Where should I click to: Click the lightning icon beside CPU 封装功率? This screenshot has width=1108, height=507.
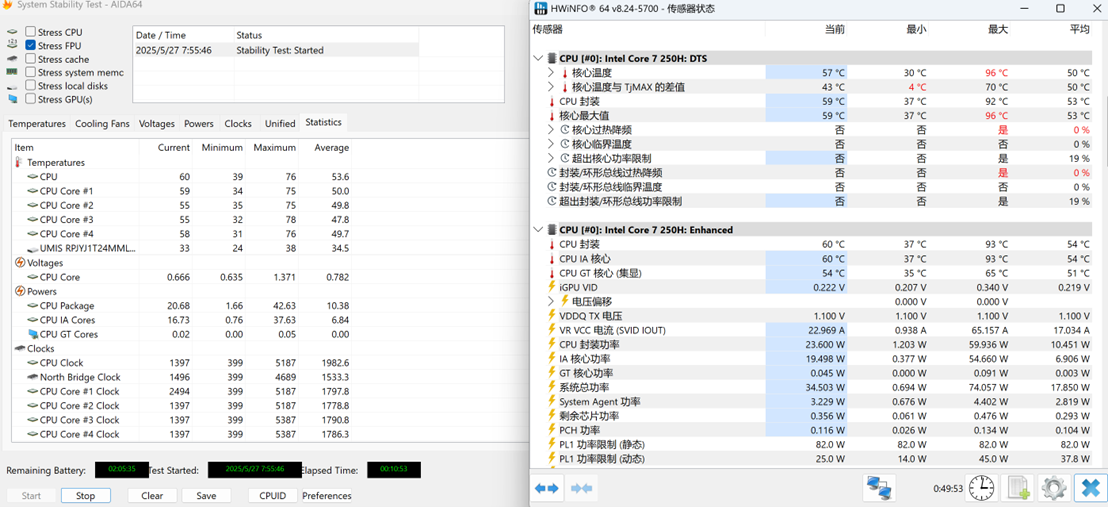click(x=552, y=344)
